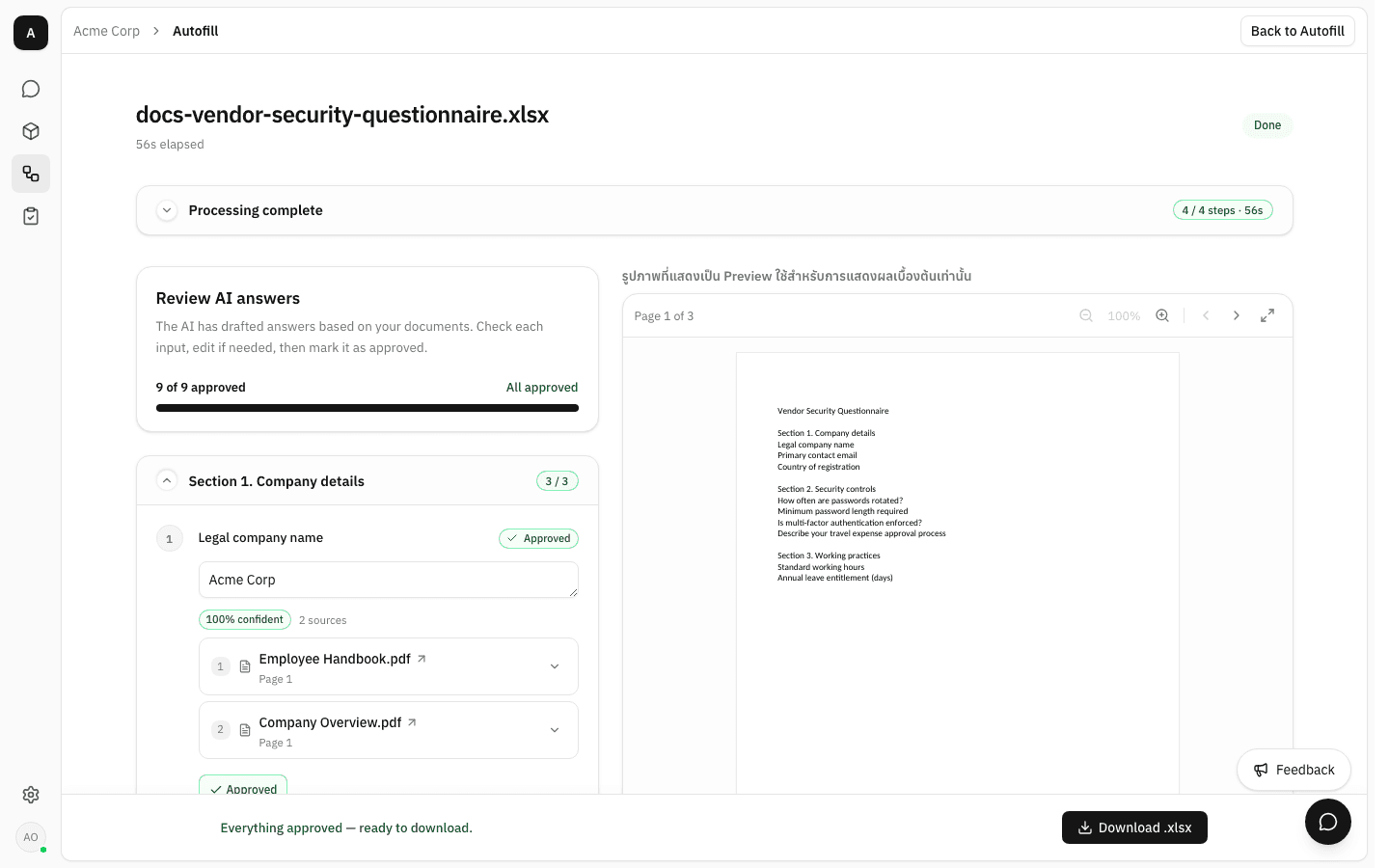Expand Company Overview.pdf source details
The height and width of the screenshot is (868, 1389).
coord(555,730)
